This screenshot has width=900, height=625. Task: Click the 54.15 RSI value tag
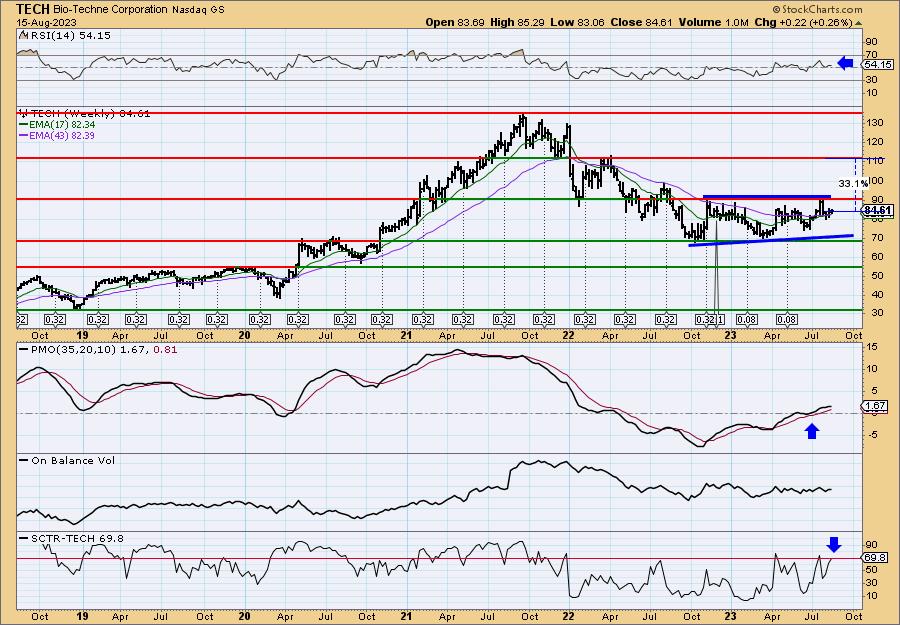878,65
